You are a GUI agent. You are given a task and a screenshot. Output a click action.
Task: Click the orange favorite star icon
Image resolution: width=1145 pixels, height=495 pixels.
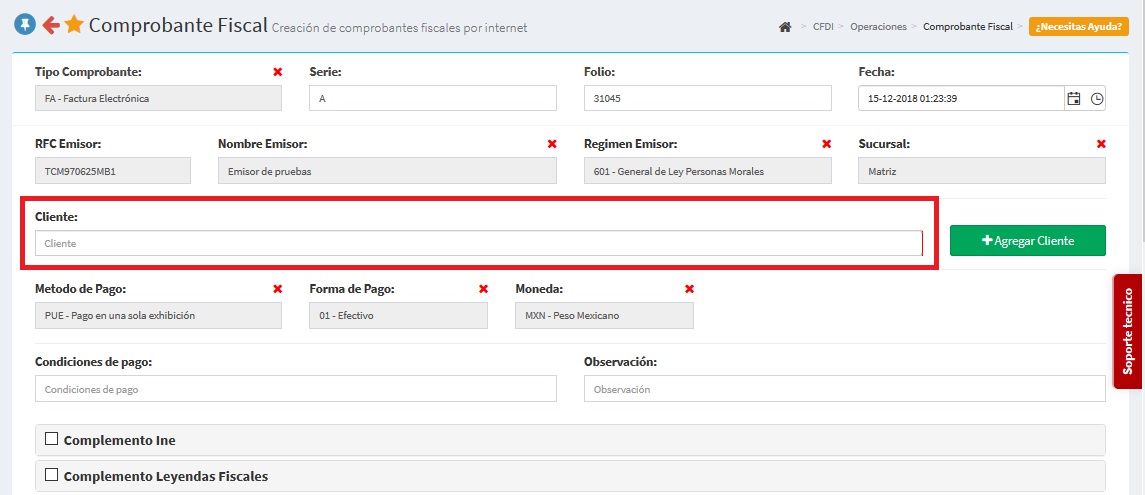74,25
